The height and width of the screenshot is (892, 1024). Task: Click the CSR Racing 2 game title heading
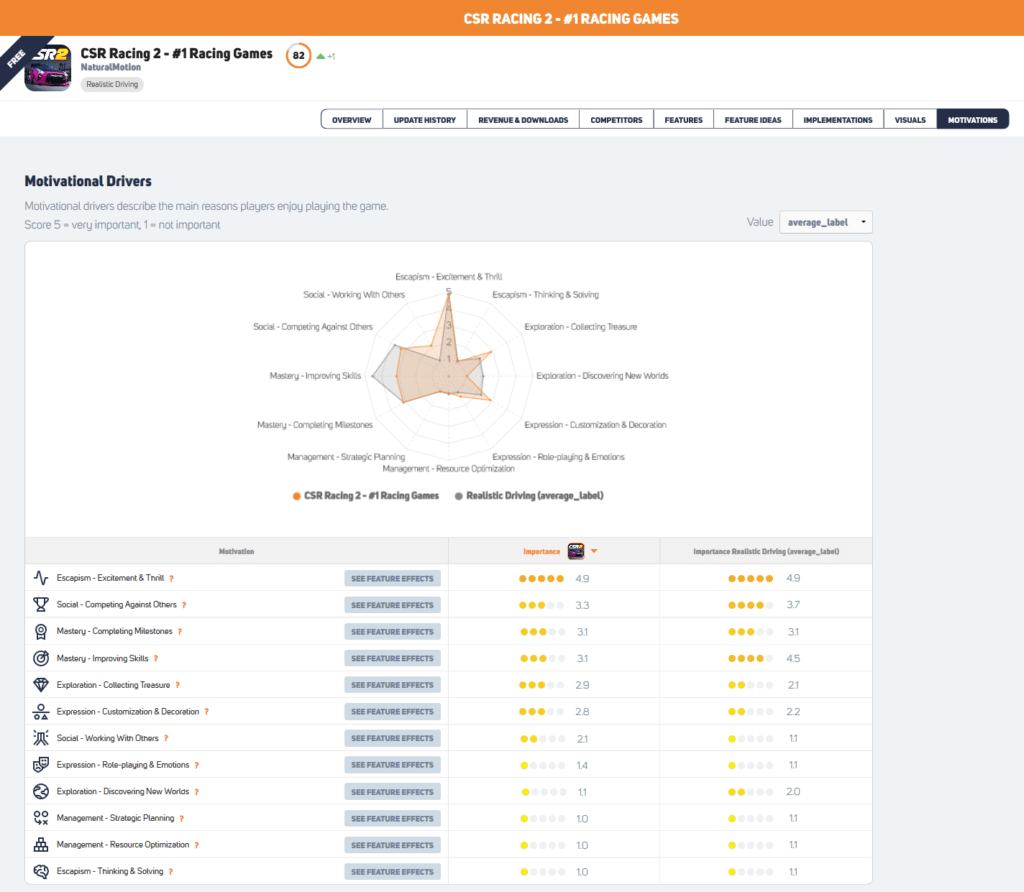click(x=176, y=54)
